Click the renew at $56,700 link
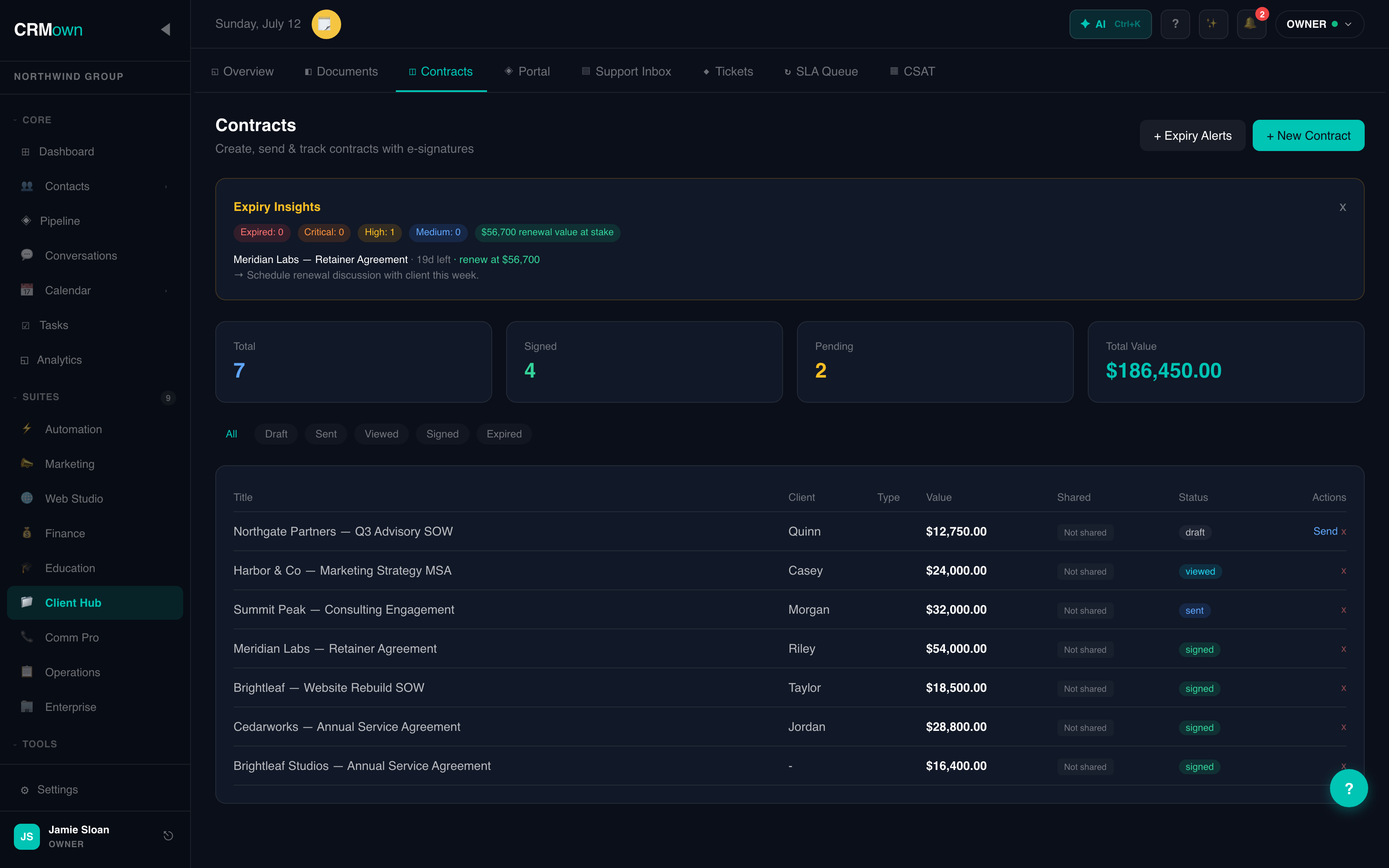The image size is (1389, 868). 499,260
